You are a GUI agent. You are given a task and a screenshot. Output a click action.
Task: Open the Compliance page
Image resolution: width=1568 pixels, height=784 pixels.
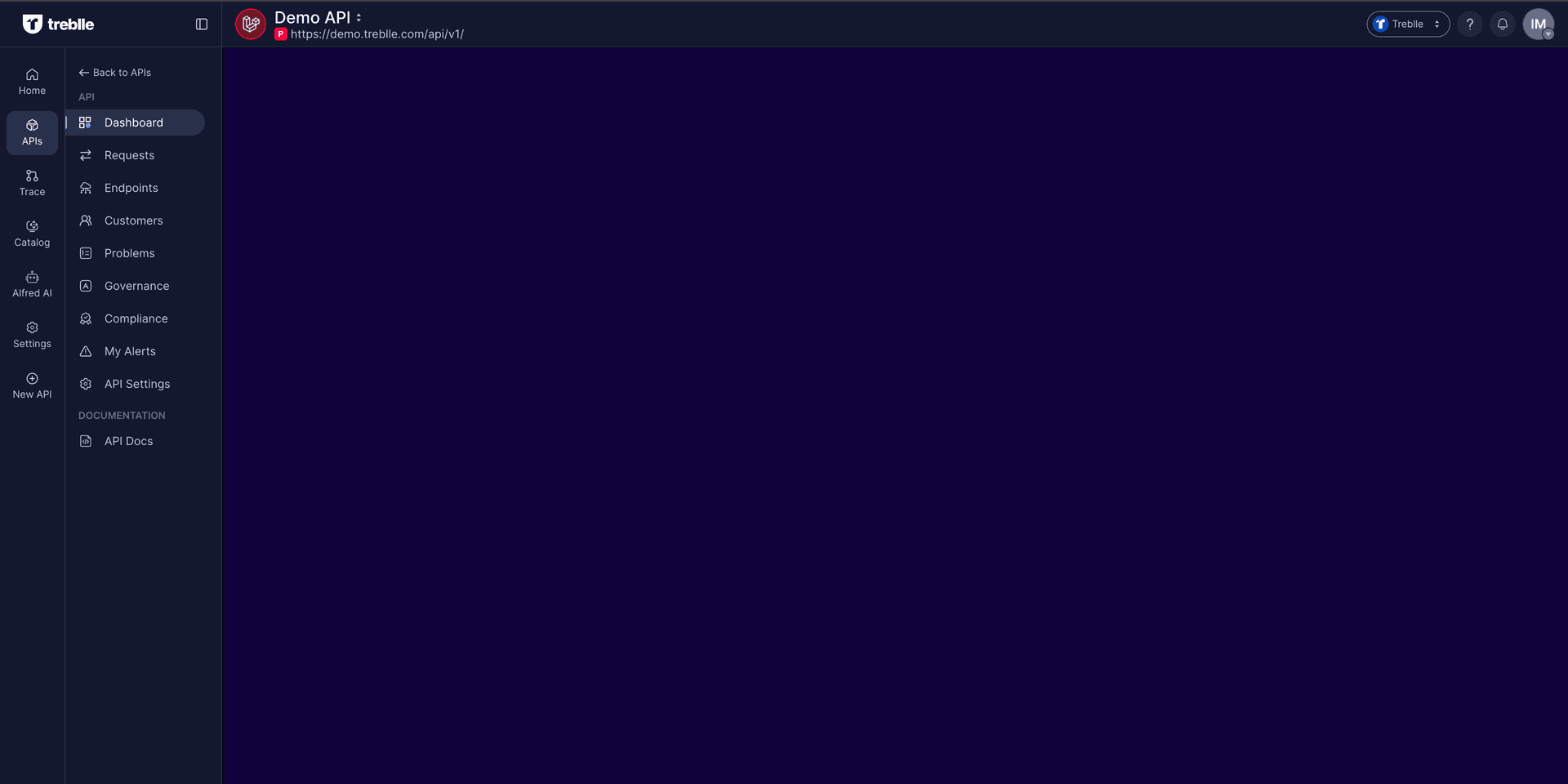pyautogui.click(x=135, y=318)
